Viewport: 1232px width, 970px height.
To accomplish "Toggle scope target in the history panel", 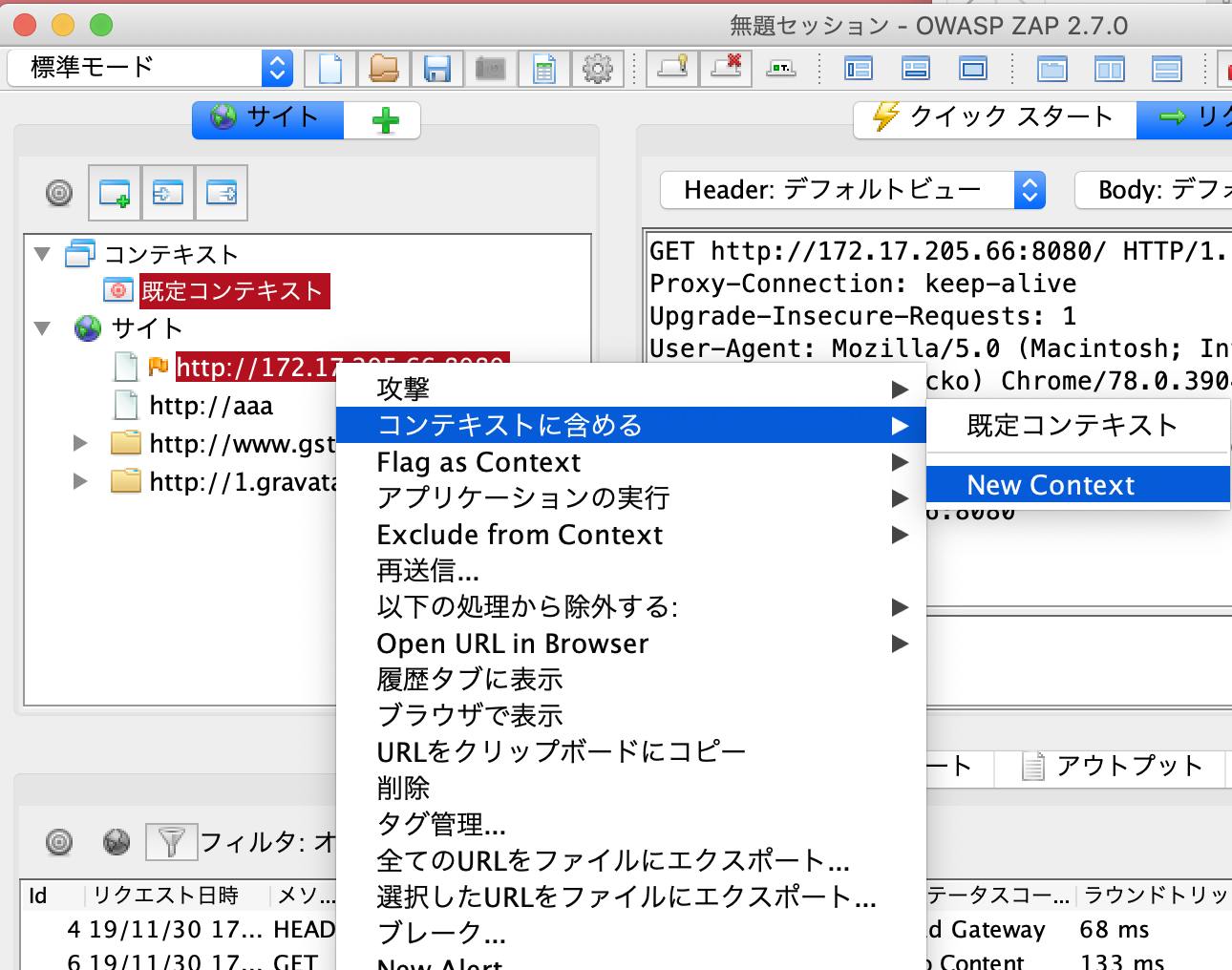I will [59, 842].
